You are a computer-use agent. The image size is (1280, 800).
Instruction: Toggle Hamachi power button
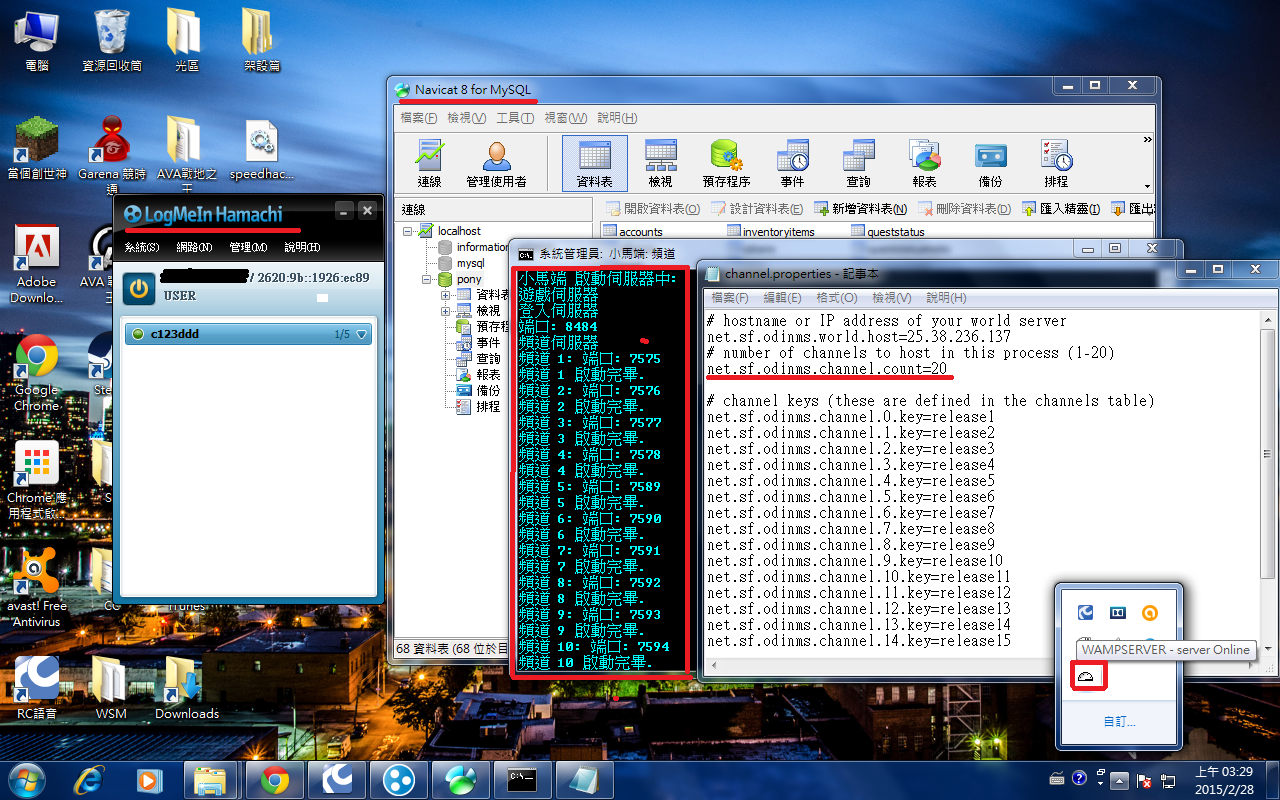tap(138, 290)
